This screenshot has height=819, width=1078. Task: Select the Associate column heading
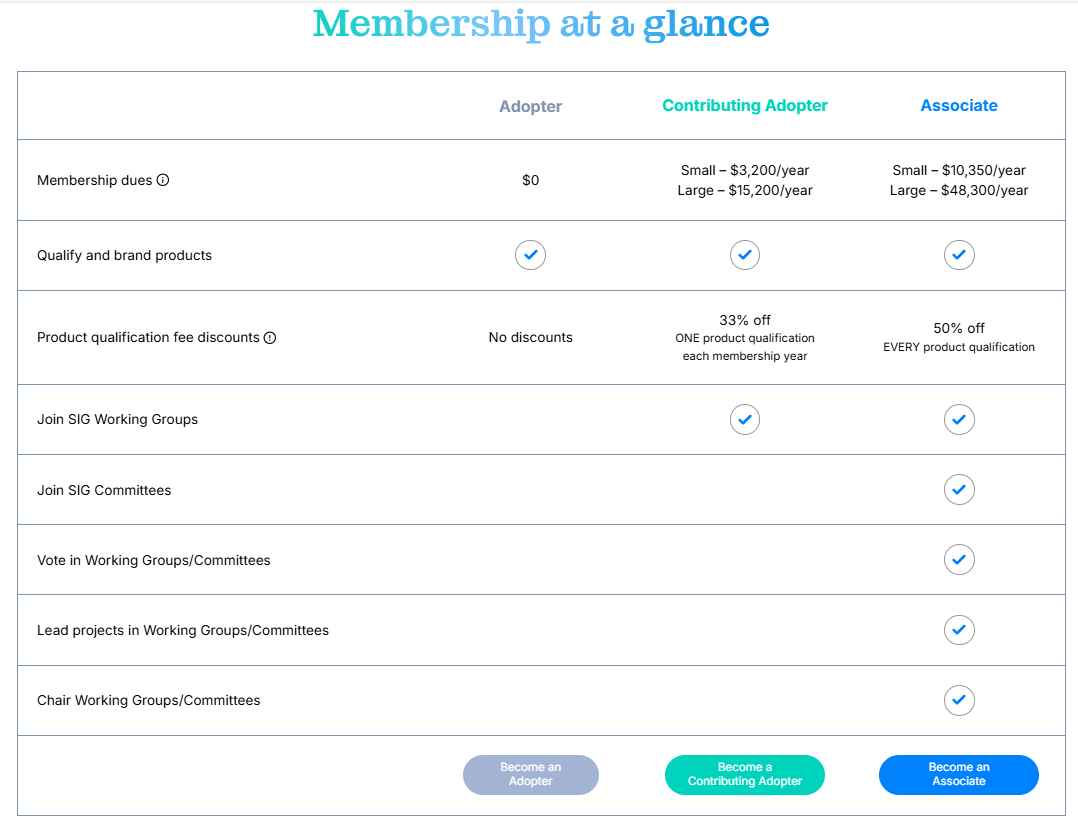(x=959, y=105)
